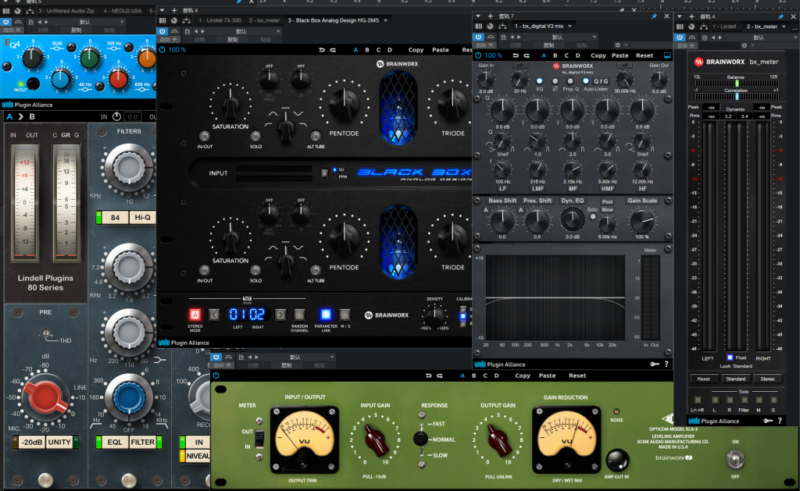Click the undo arrow in Black Box toolbar

click(321, 49)
